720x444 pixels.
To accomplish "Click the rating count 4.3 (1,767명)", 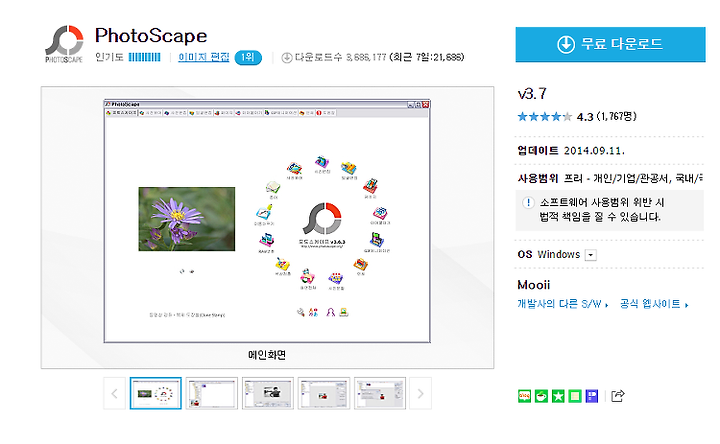I will tap(607, 117).
